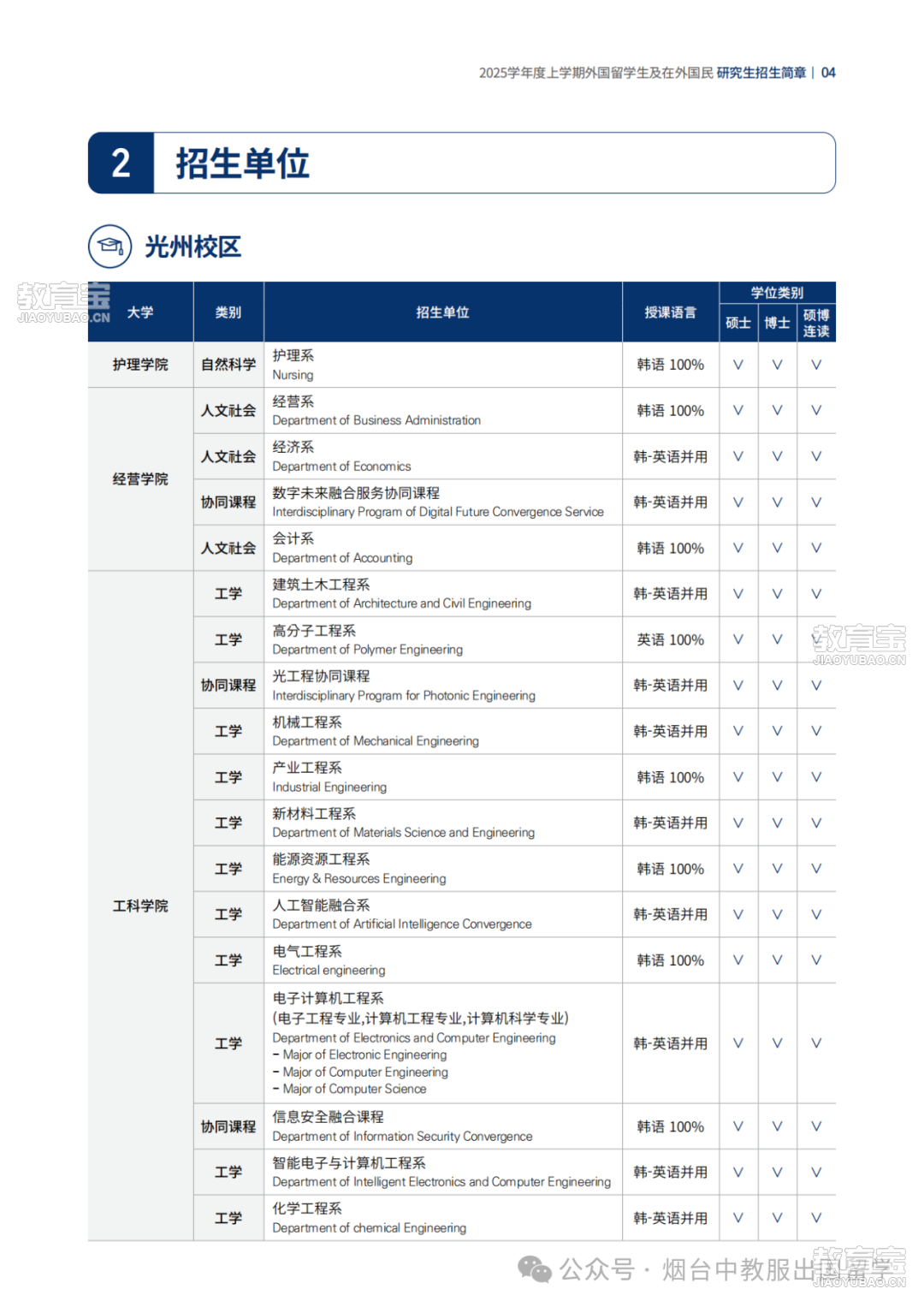The width and height of the screenshot is (924, 1307).
Task: Select the 经营学院 college cell
Action: pyautogui.click(x=140, y=479)
